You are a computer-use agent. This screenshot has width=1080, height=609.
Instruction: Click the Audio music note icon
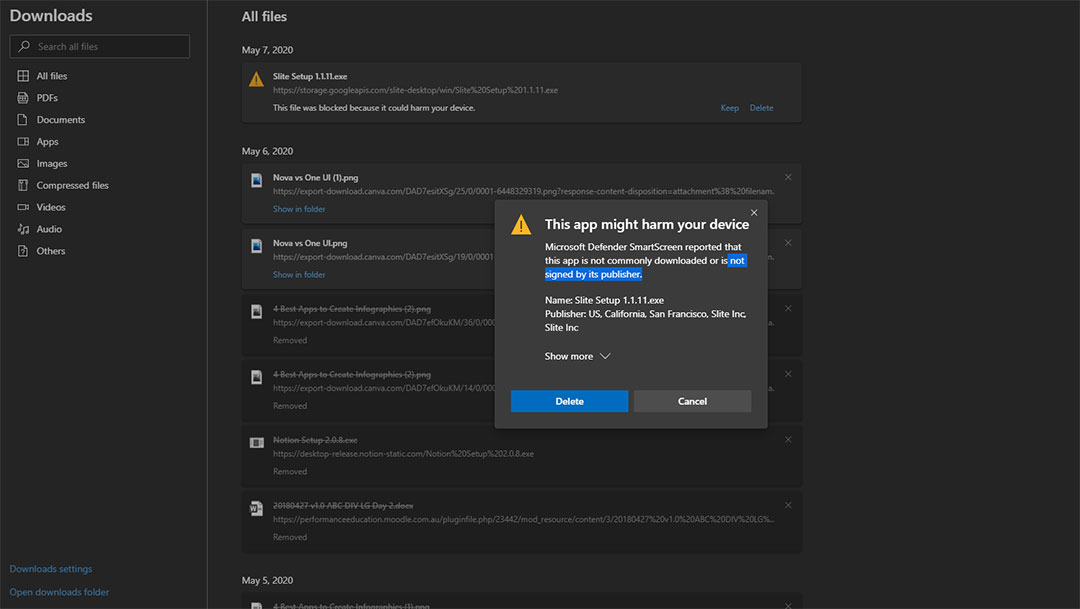[23, 229]
